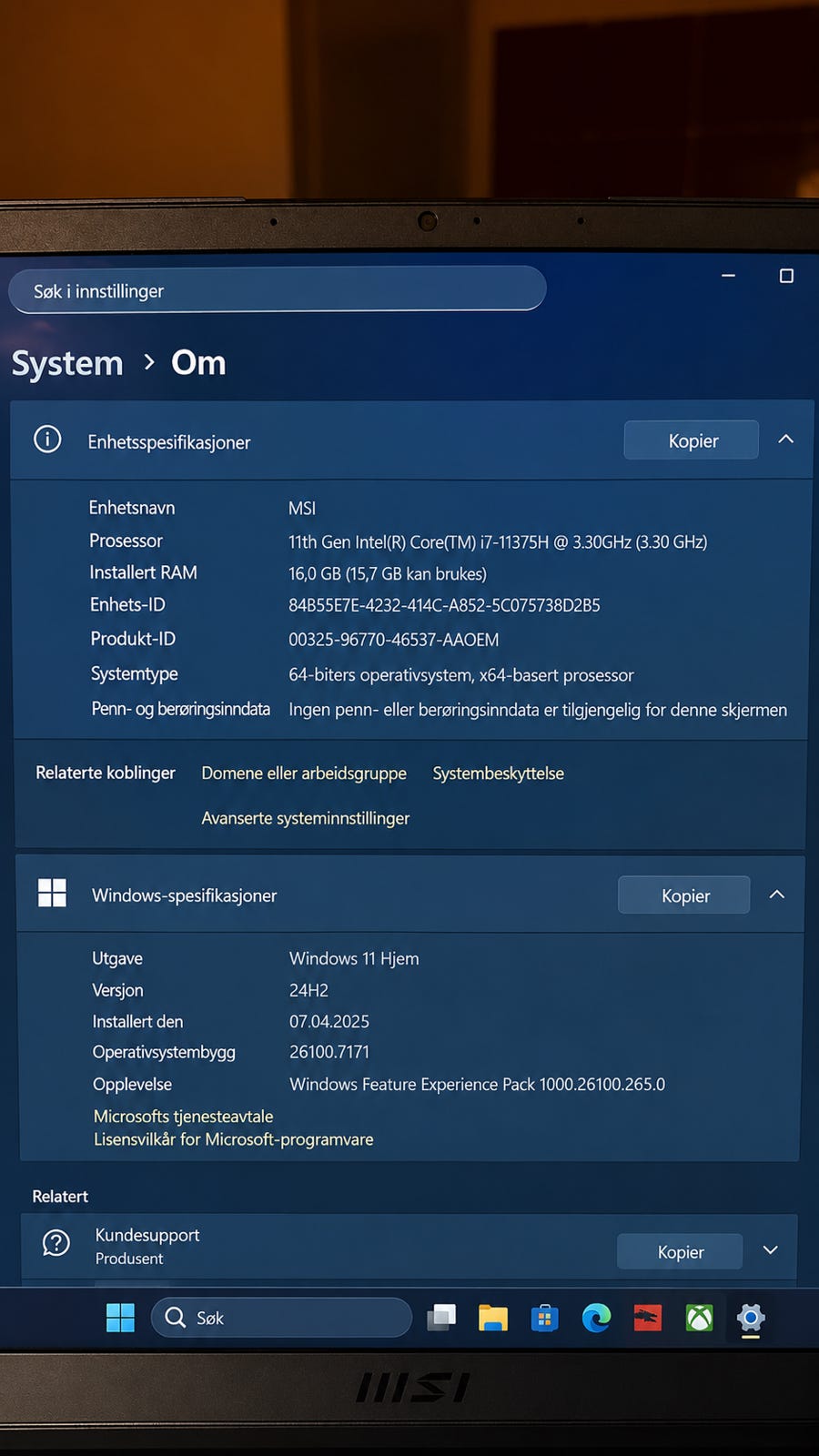Minimize the Settings window

coord(728,276)
